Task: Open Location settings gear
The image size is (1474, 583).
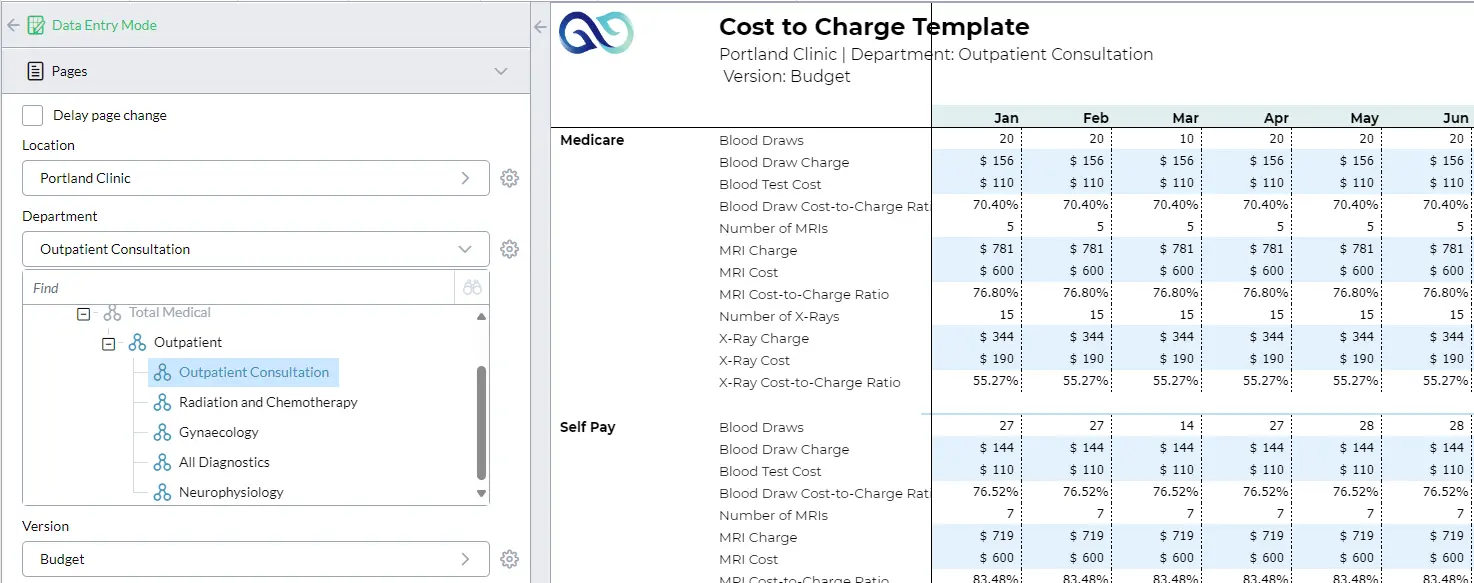Action: pos(509,178)
